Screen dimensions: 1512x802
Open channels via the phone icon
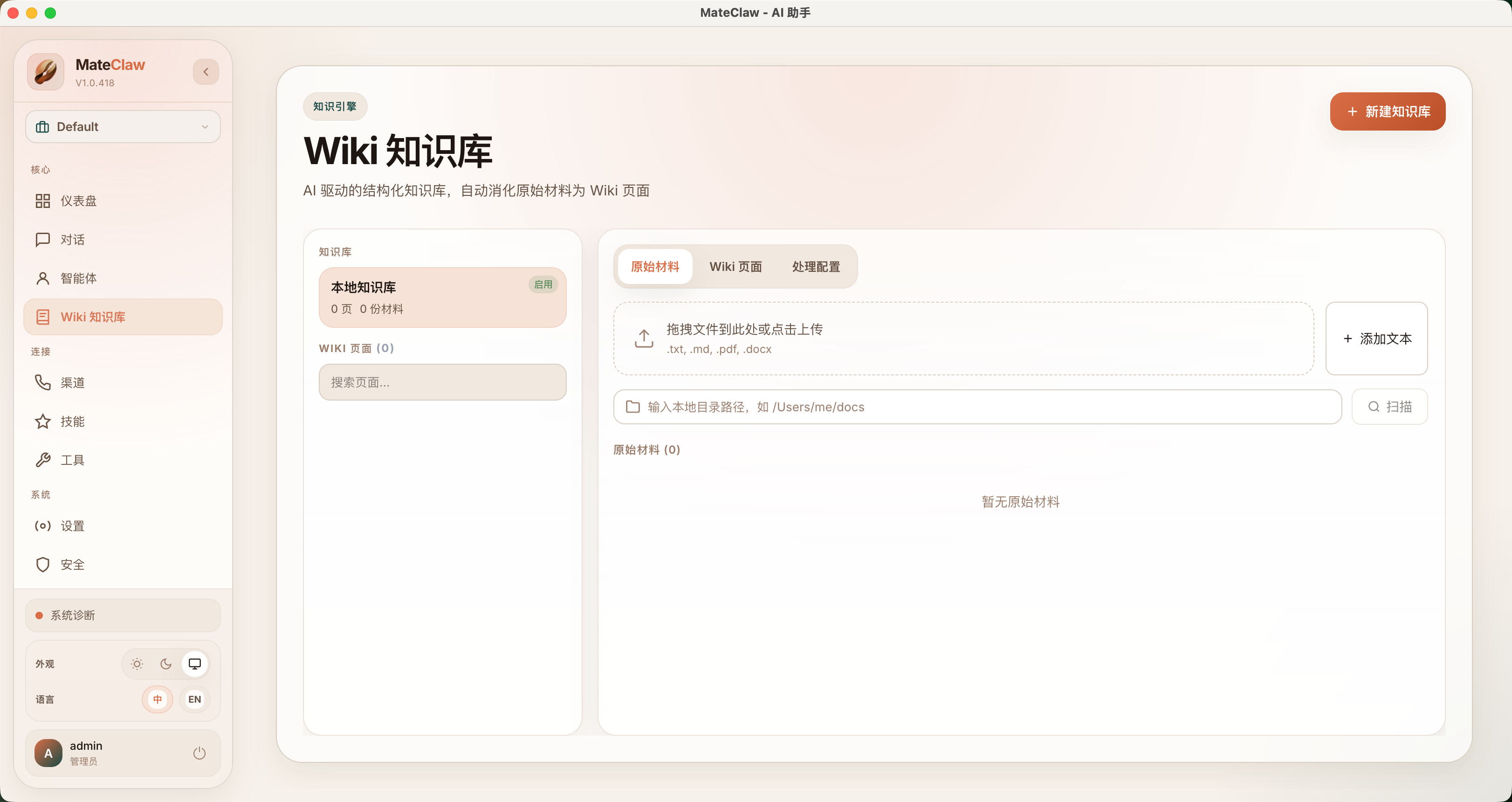coord(43,383)
